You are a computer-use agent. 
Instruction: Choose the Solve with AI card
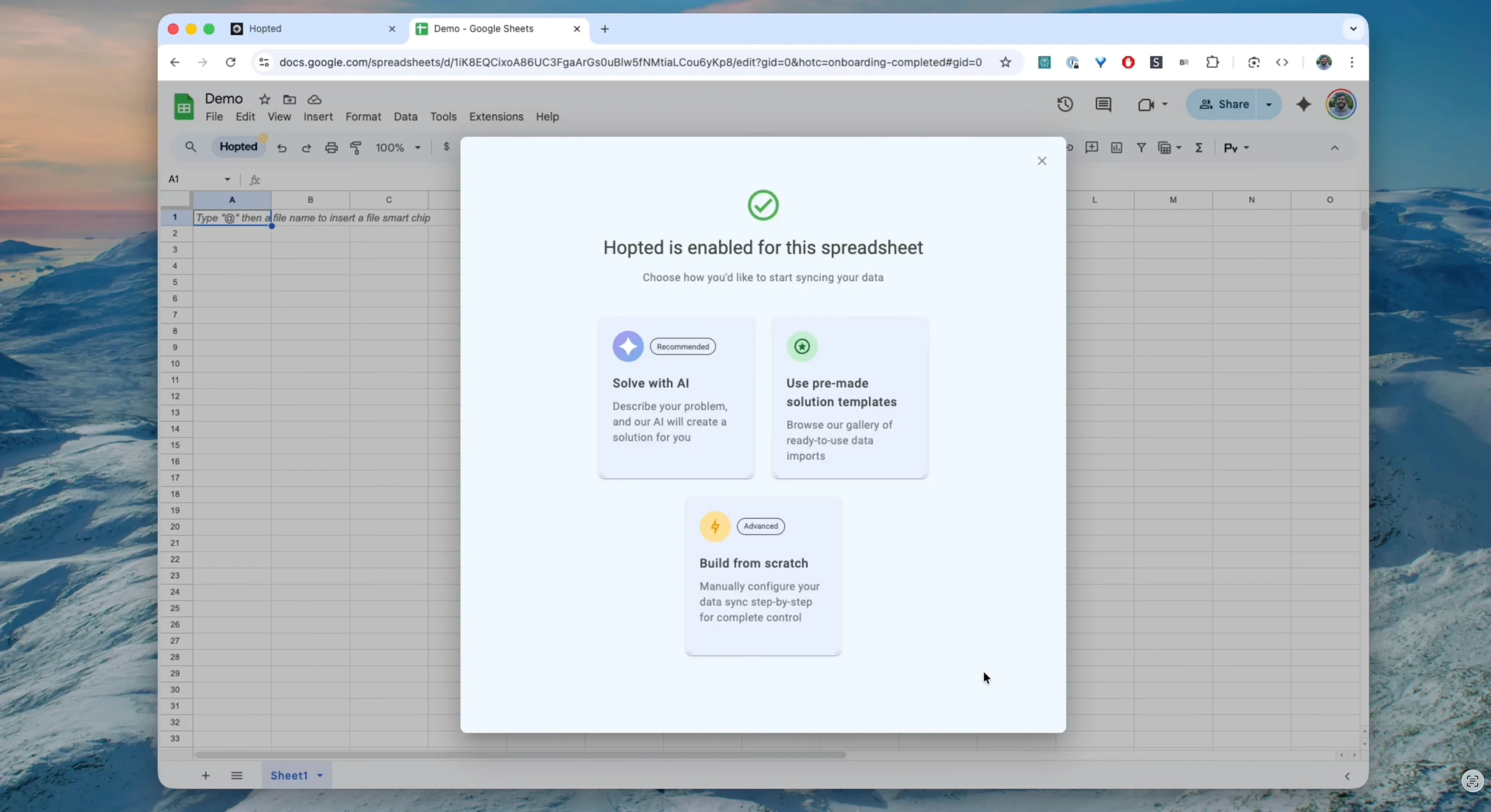point(676,397)
